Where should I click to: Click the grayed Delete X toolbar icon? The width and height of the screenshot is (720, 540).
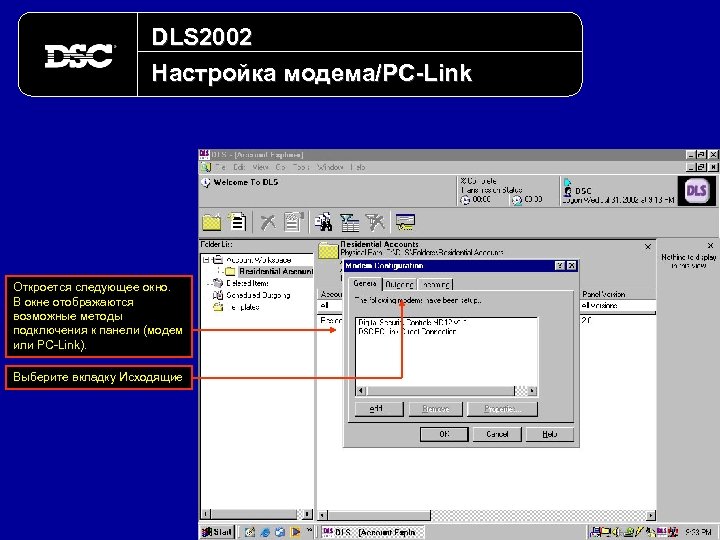coord(268,222)
